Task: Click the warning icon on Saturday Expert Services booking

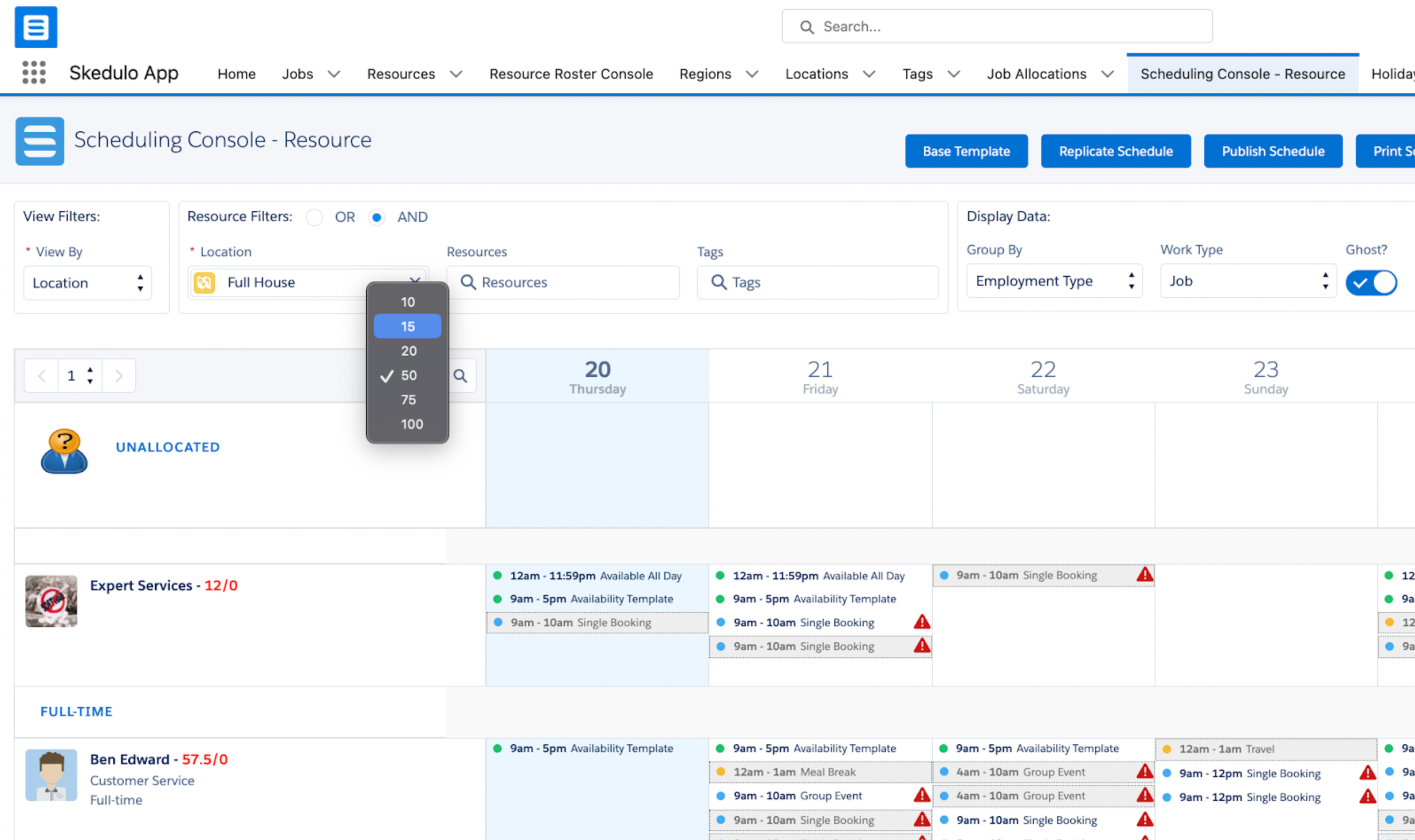Action: pos(1144,574)
